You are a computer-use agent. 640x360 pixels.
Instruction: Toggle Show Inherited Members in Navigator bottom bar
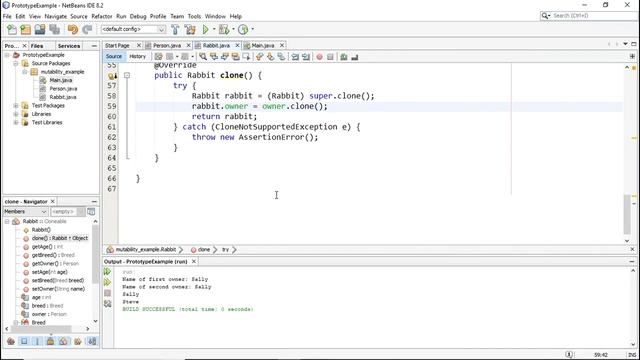(11, 341)
